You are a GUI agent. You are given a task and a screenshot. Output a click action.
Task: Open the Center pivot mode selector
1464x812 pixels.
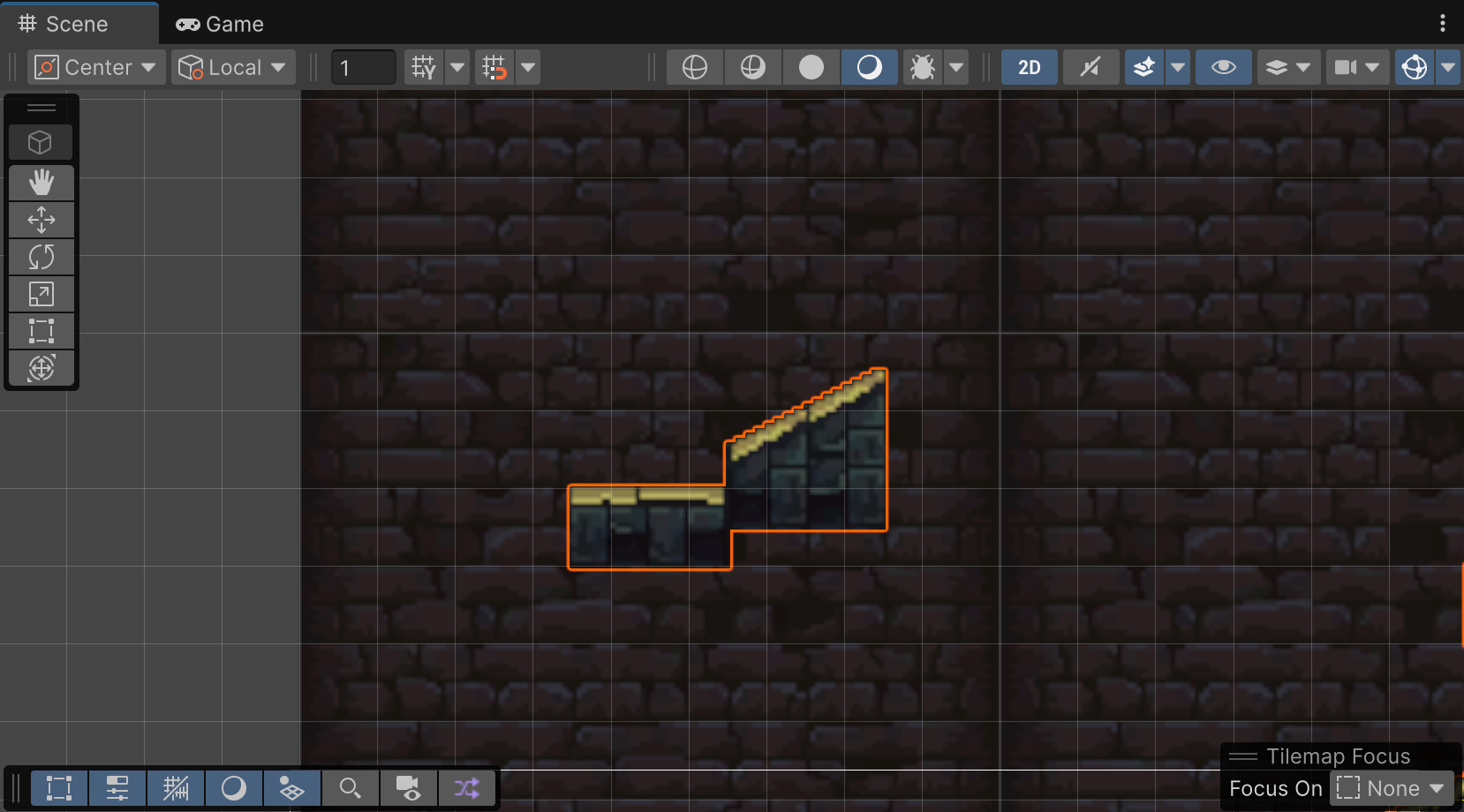95,67
